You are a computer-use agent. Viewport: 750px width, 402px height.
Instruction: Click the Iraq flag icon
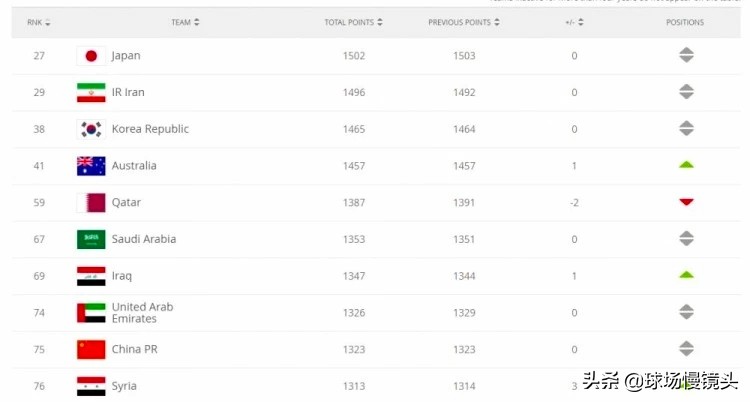coord(91,276)
